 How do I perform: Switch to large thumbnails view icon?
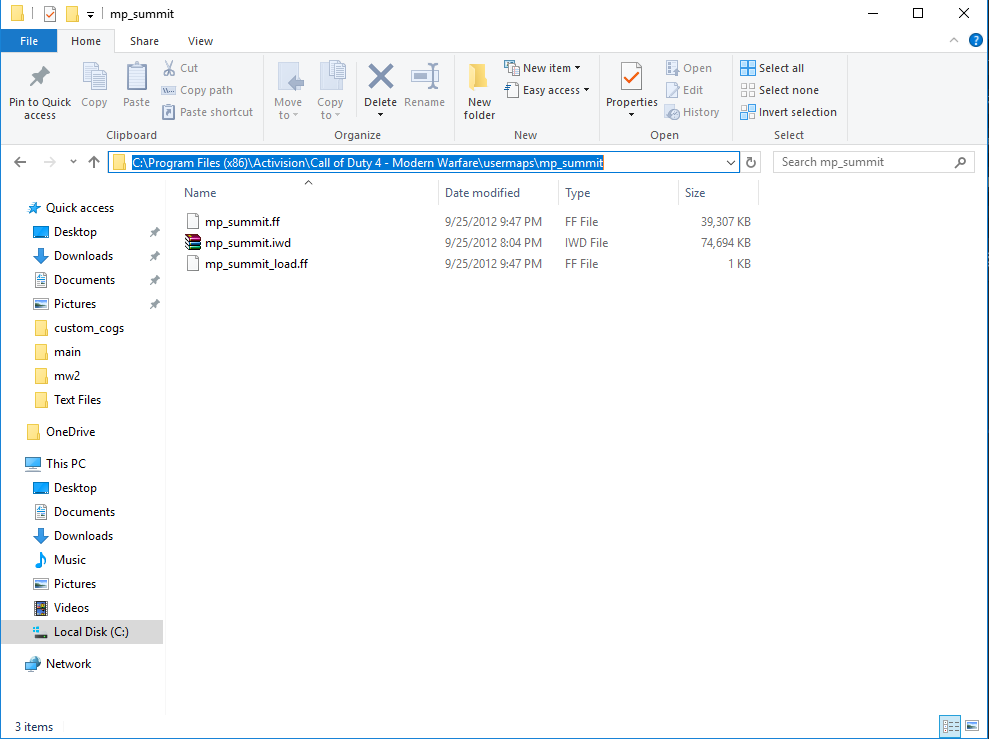972,726
